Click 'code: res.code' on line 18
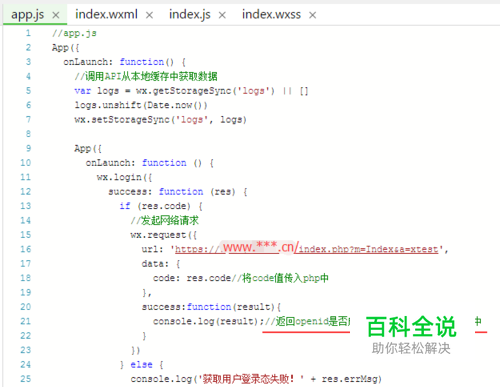The width and height of the screenshot is (500, 387). coord(192,278)
